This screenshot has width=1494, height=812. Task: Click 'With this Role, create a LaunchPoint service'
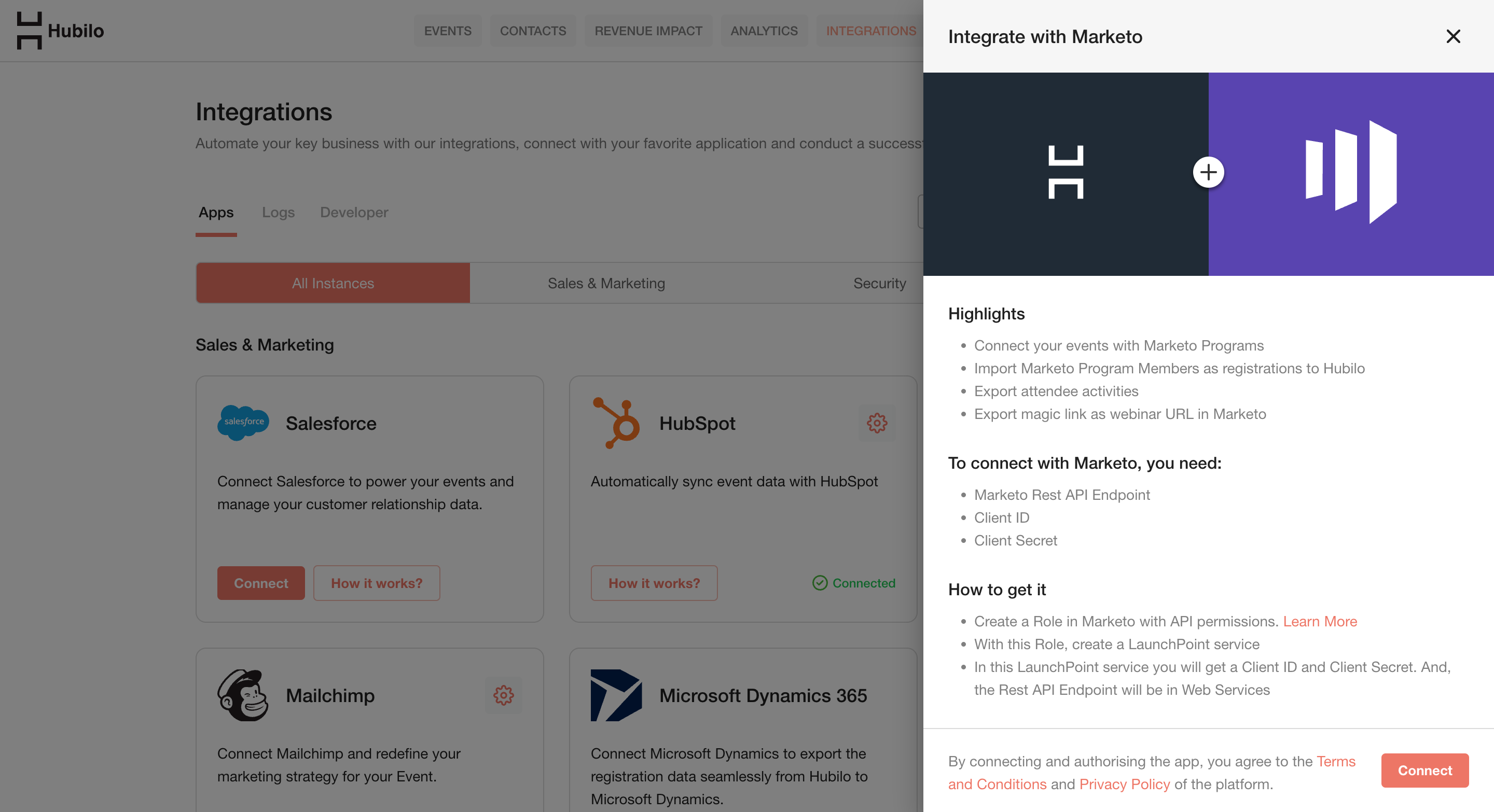(1116, 644)
